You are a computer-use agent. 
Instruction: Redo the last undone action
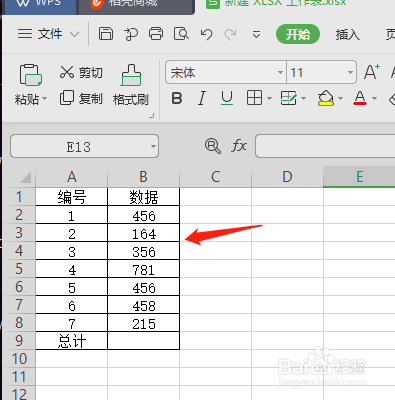tap(230, 34)
